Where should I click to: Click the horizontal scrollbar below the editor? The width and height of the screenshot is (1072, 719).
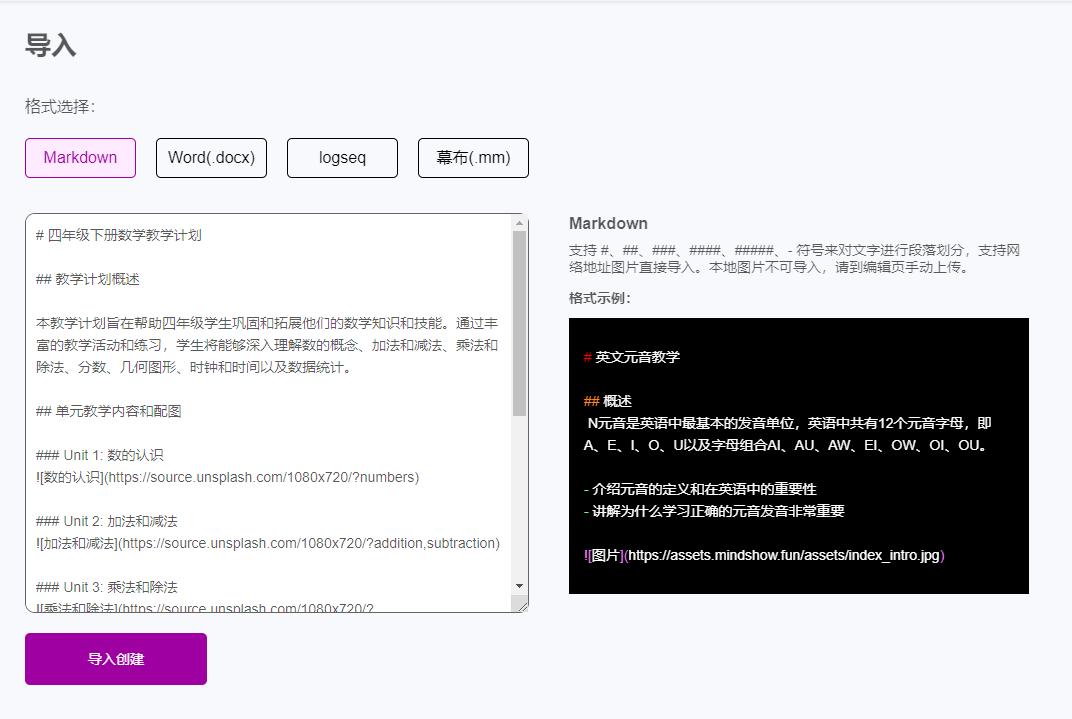270,607
